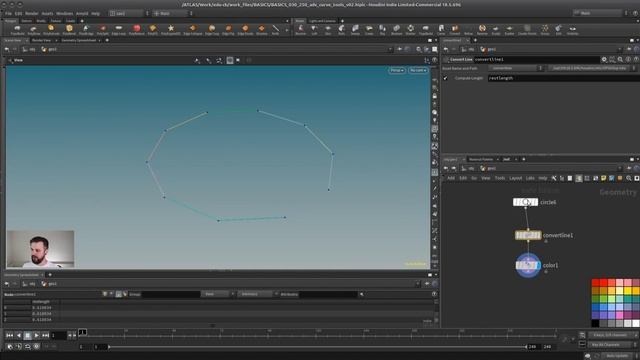Open the Intrinsics dropdown in Geometry Spreadsheet
The width and height of the screenshot is (640, 360).
(x=257, y=294)
